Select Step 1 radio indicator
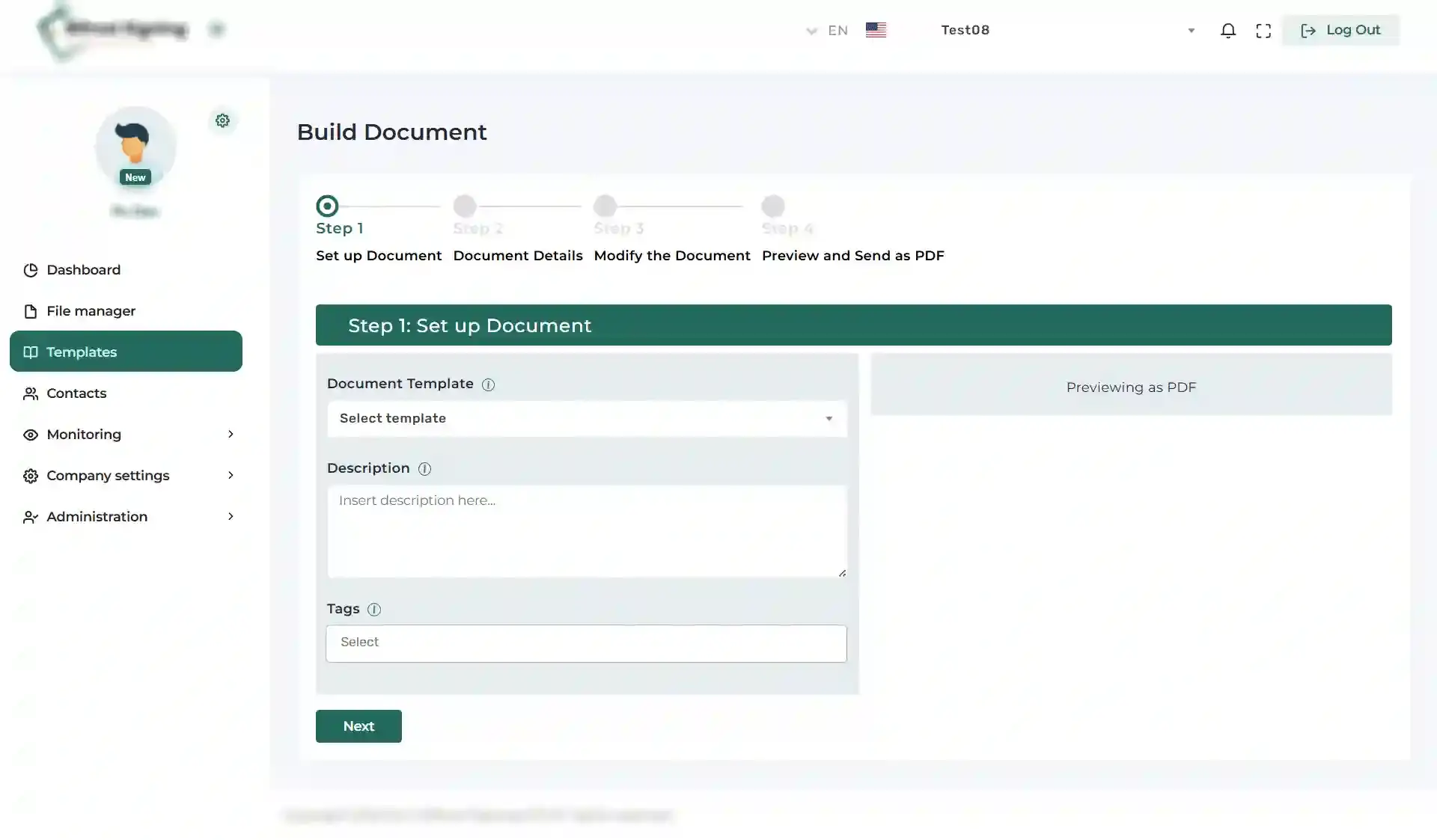1437x840 pixels. 327,206
